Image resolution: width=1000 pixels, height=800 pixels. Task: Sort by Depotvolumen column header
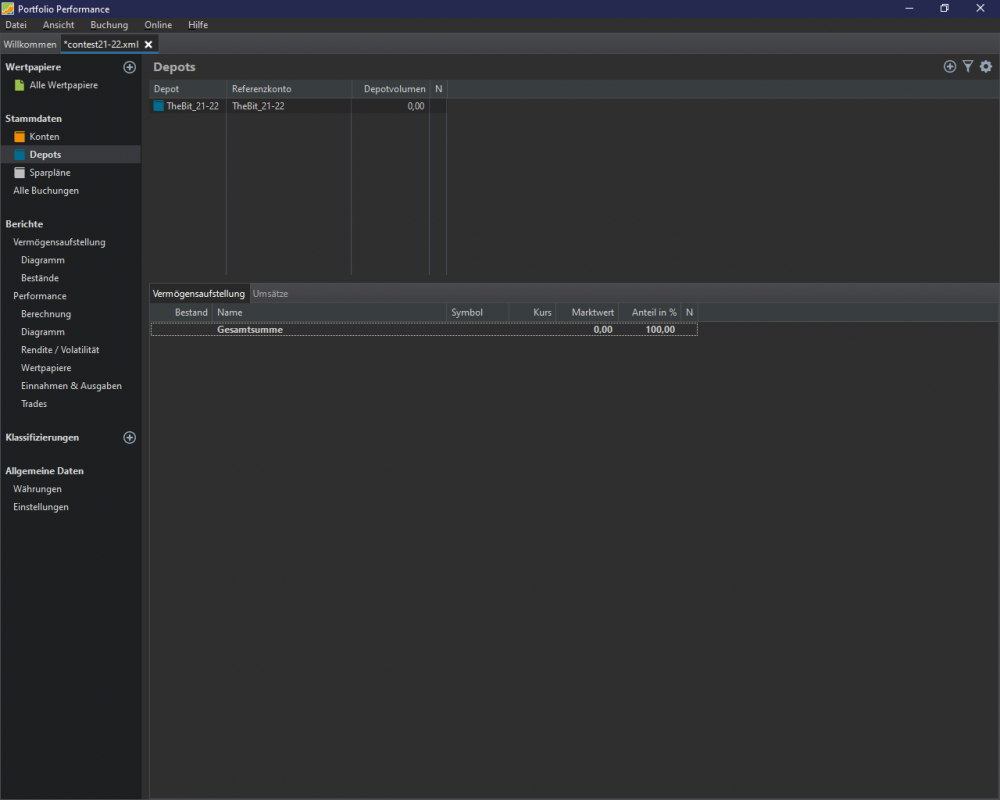pos(393,89)
